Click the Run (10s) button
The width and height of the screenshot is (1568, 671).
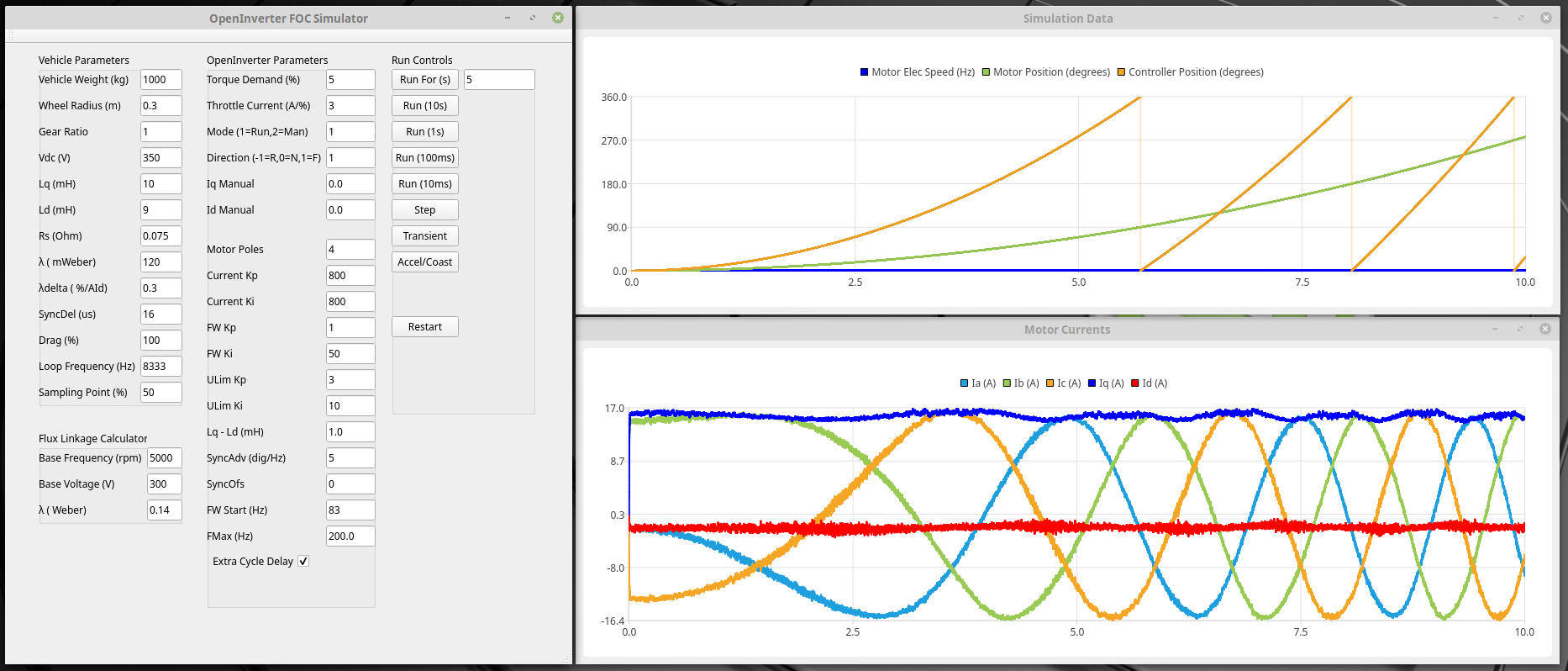pyautogui.click(x=424, y=105)
